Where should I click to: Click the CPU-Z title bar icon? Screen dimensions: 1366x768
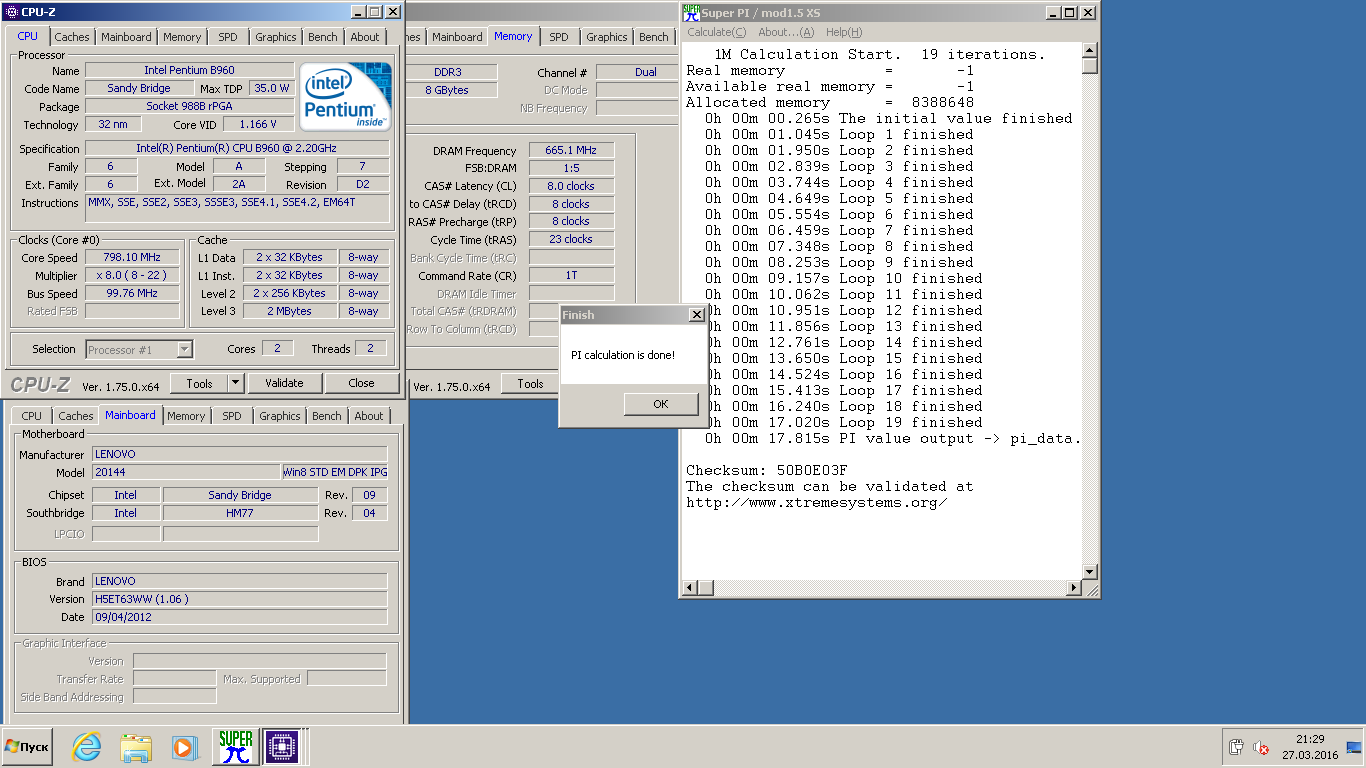[11, 12]
